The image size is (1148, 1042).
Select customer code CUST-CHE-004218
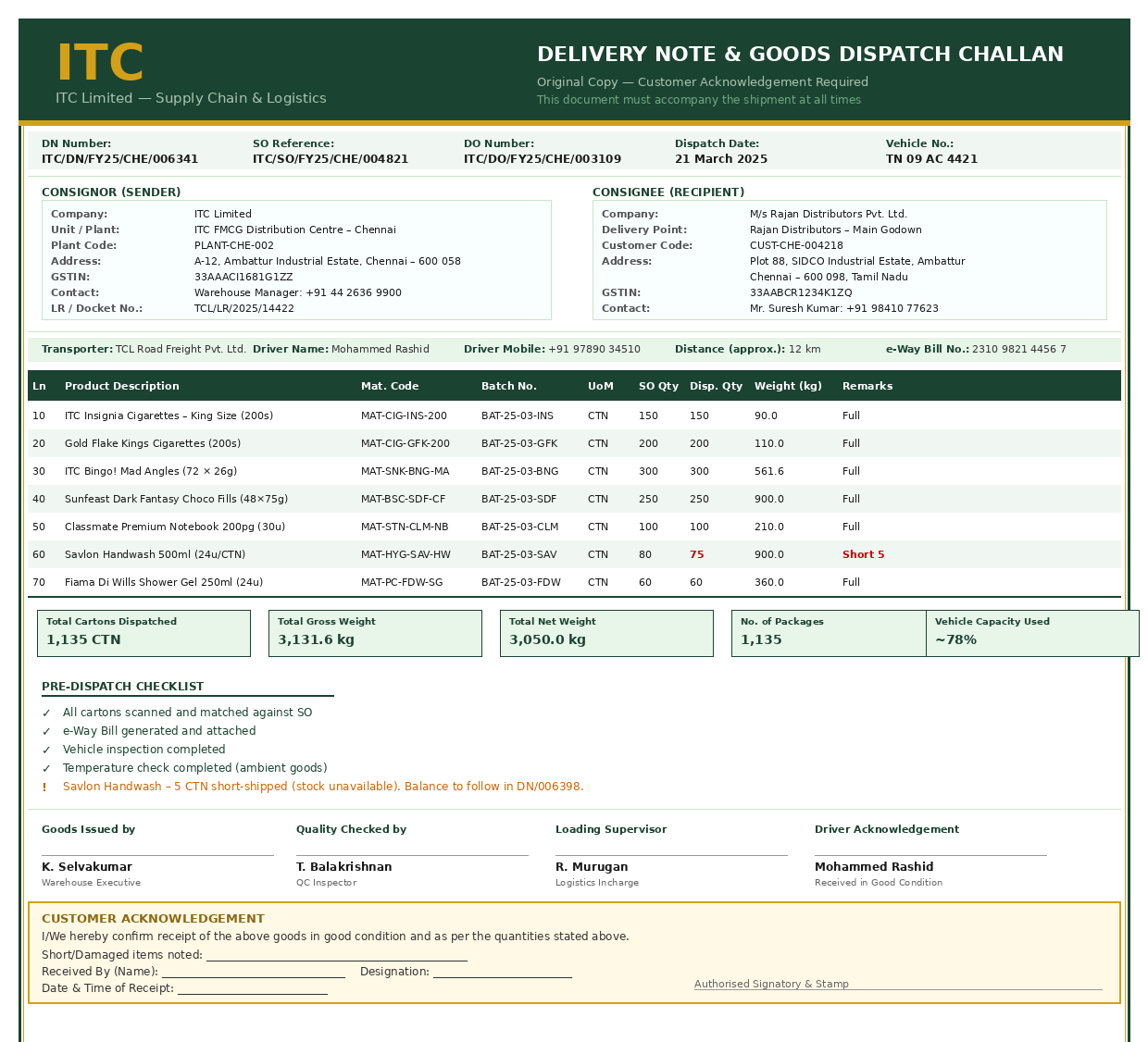796,245
